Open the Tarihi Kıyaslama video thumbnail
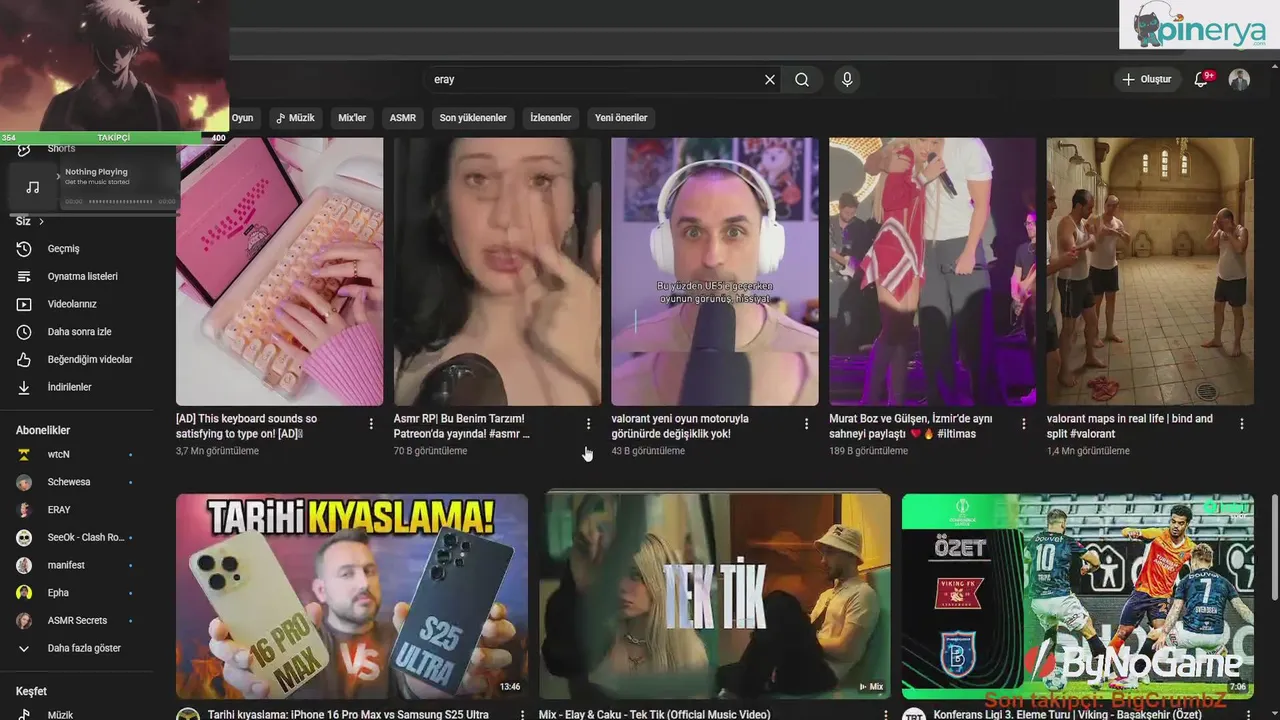Screen dimensions: 1280x720 pos(352,596)
